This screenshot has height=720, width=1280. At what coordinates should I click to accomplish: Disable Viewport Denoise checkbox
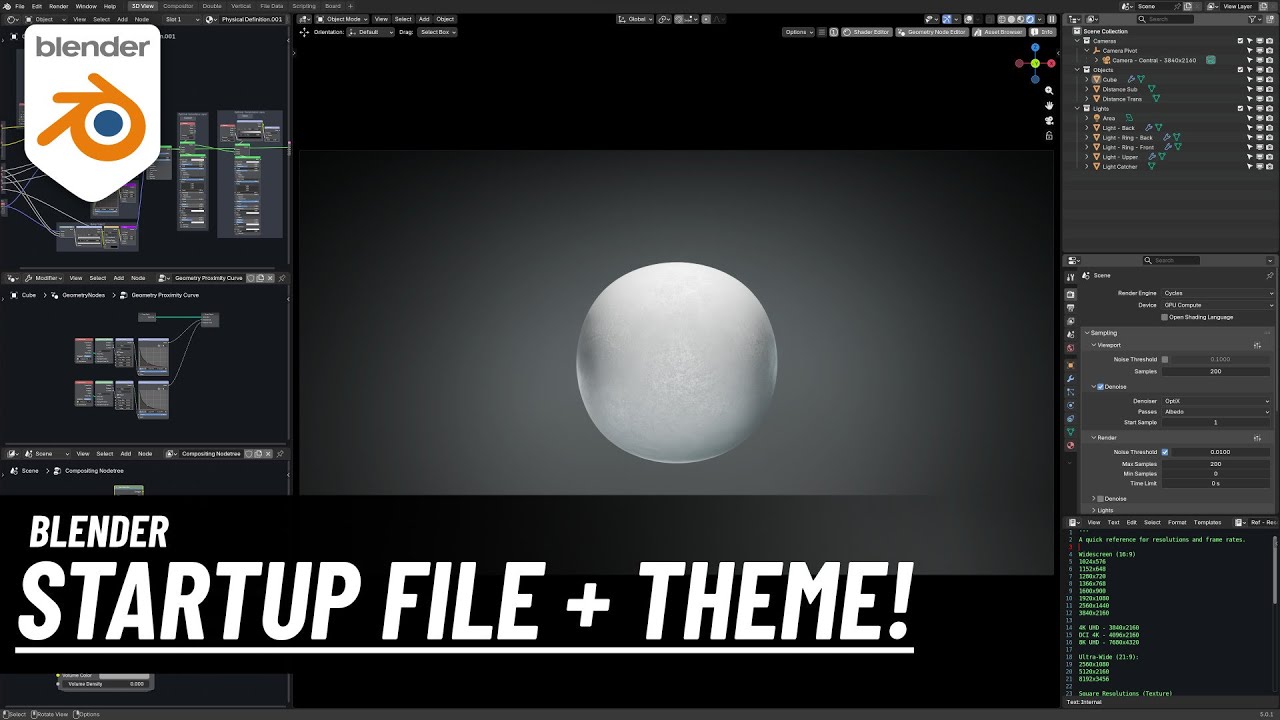[x=1101, y=387]
